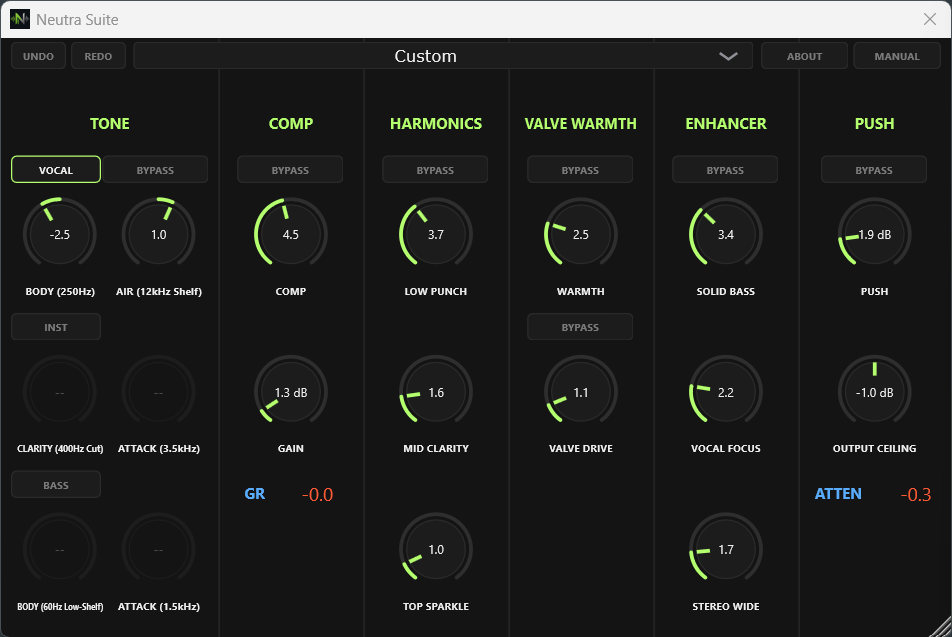Viewport: 952px width, 637px height.
Task: Click the WARMTH knob at 2.5
Action: 580,234
